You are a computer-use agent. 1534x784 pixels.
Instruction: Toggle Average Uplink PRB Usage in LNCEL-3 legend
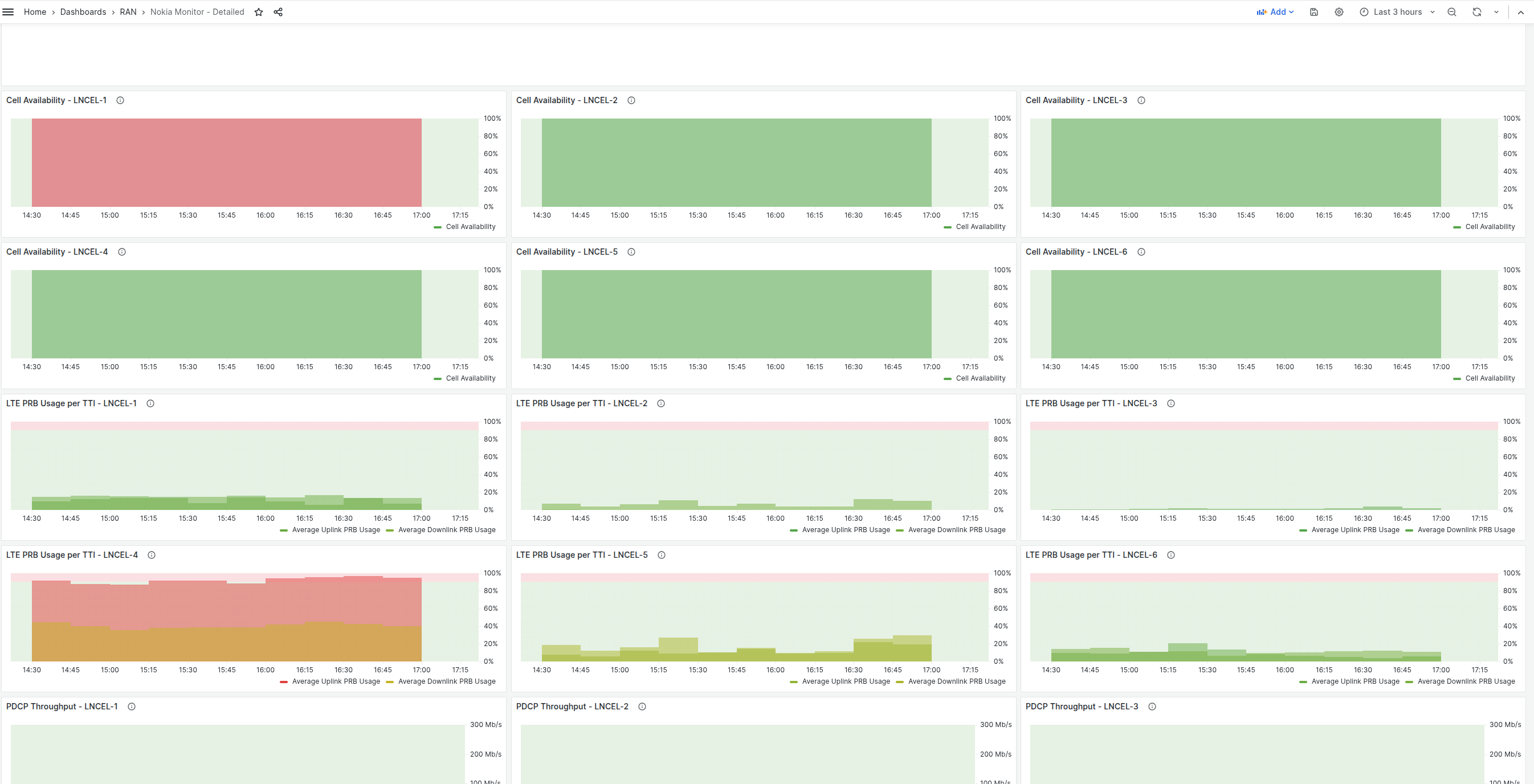pyautogui.click(x=1355, y=530)
